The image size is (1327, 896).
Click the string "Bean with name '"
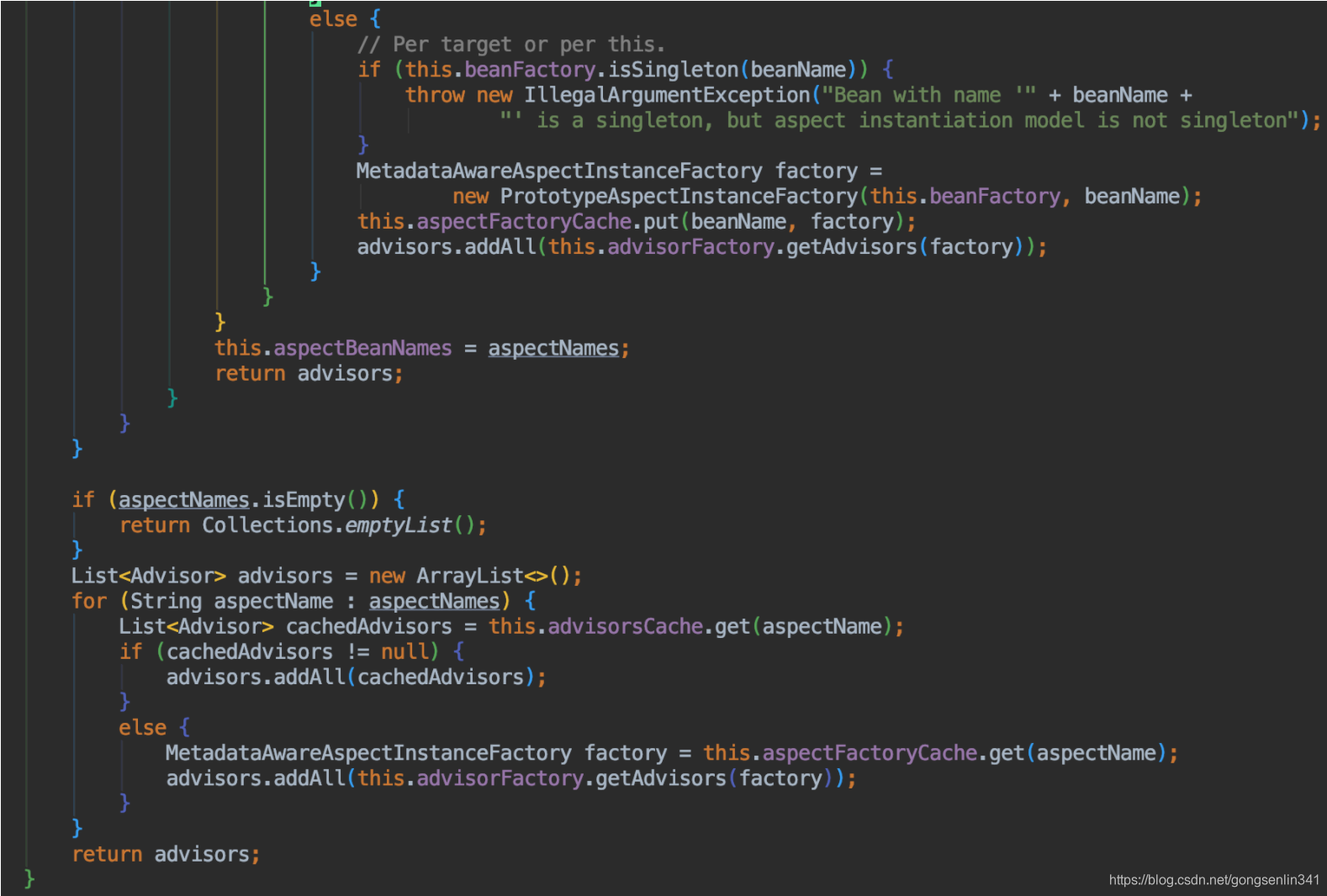tap(929, 95)
